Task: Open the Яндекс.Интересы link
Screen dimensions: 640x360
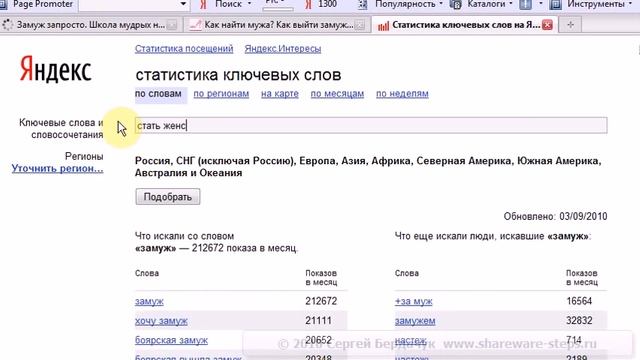Action: [x=282, y=49]
